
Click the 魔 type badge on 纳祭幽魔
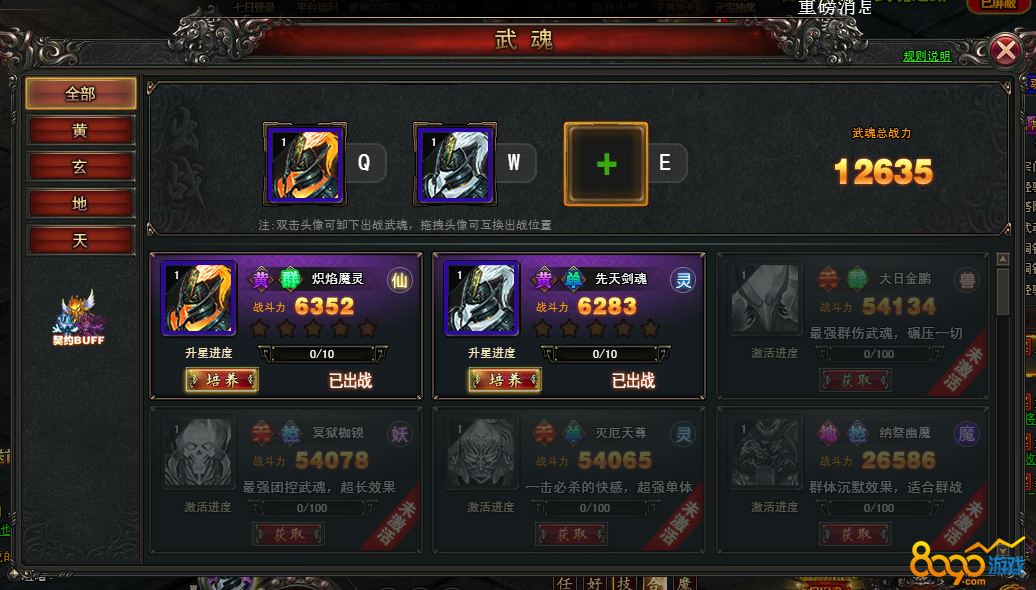[966, 434]
